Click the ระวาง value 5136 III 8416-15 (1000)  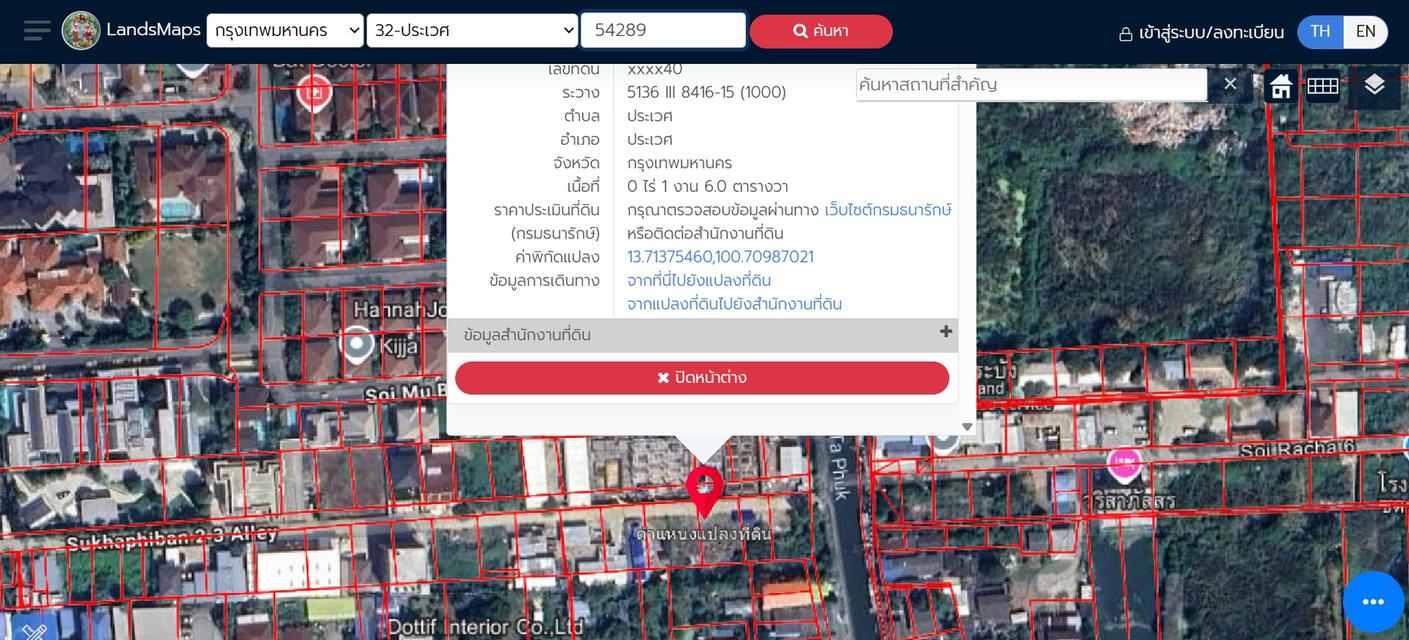[706, 92]
